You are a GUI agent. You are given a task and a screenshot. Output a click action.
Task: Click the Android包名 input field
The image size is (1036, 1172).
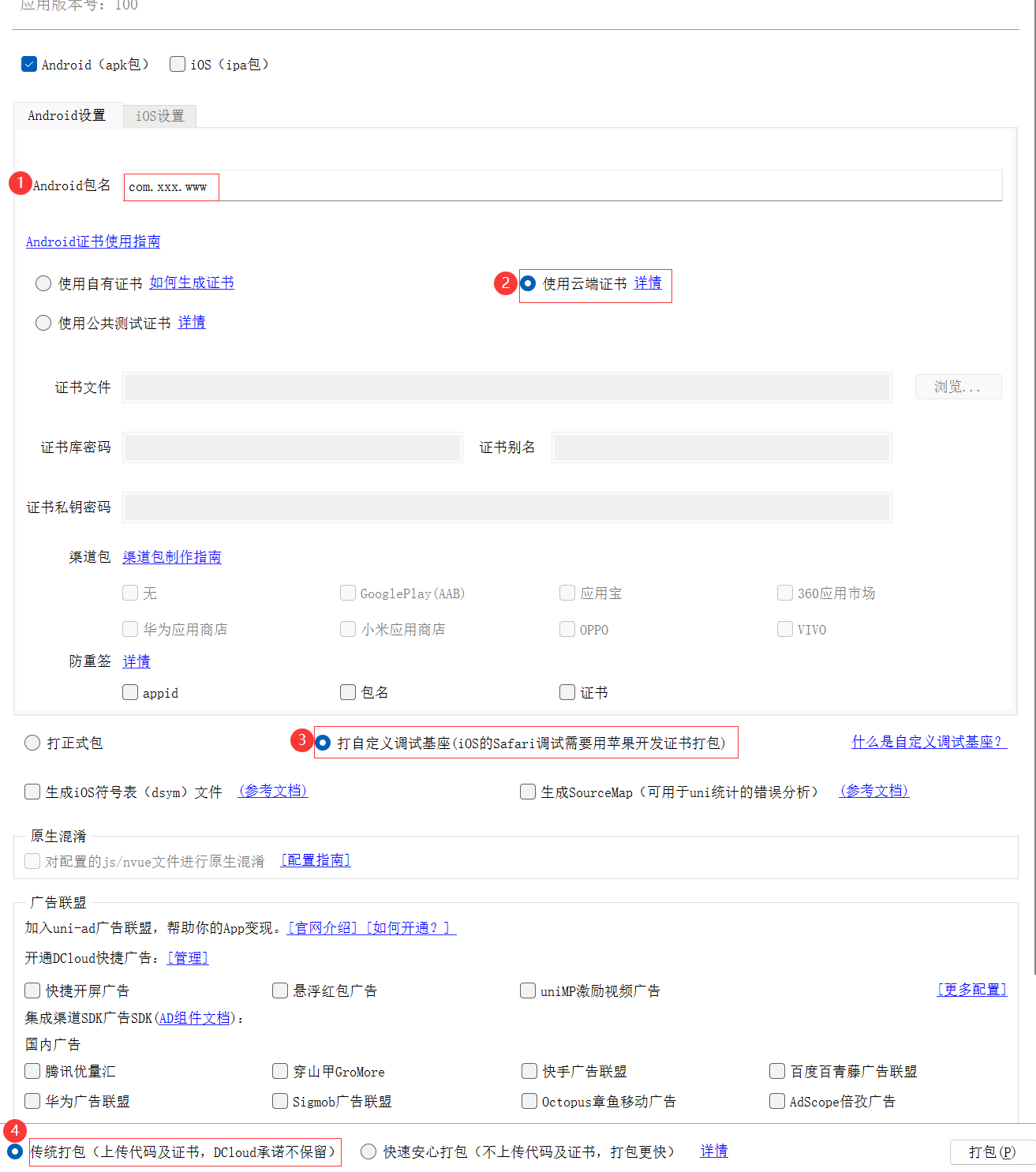[562, 187]
